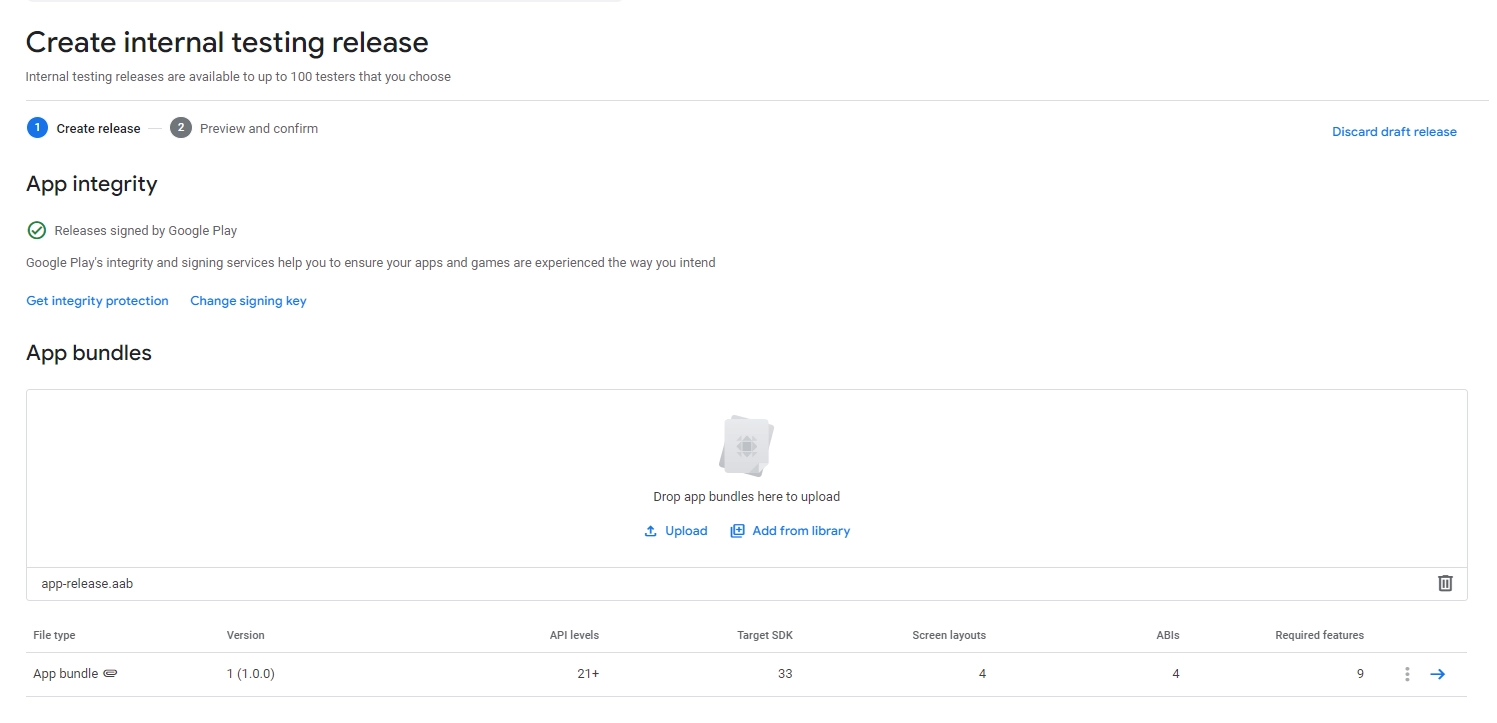Click the grey step 2 circle badge
1497x723 pixels.
click(x=181, y=128)
